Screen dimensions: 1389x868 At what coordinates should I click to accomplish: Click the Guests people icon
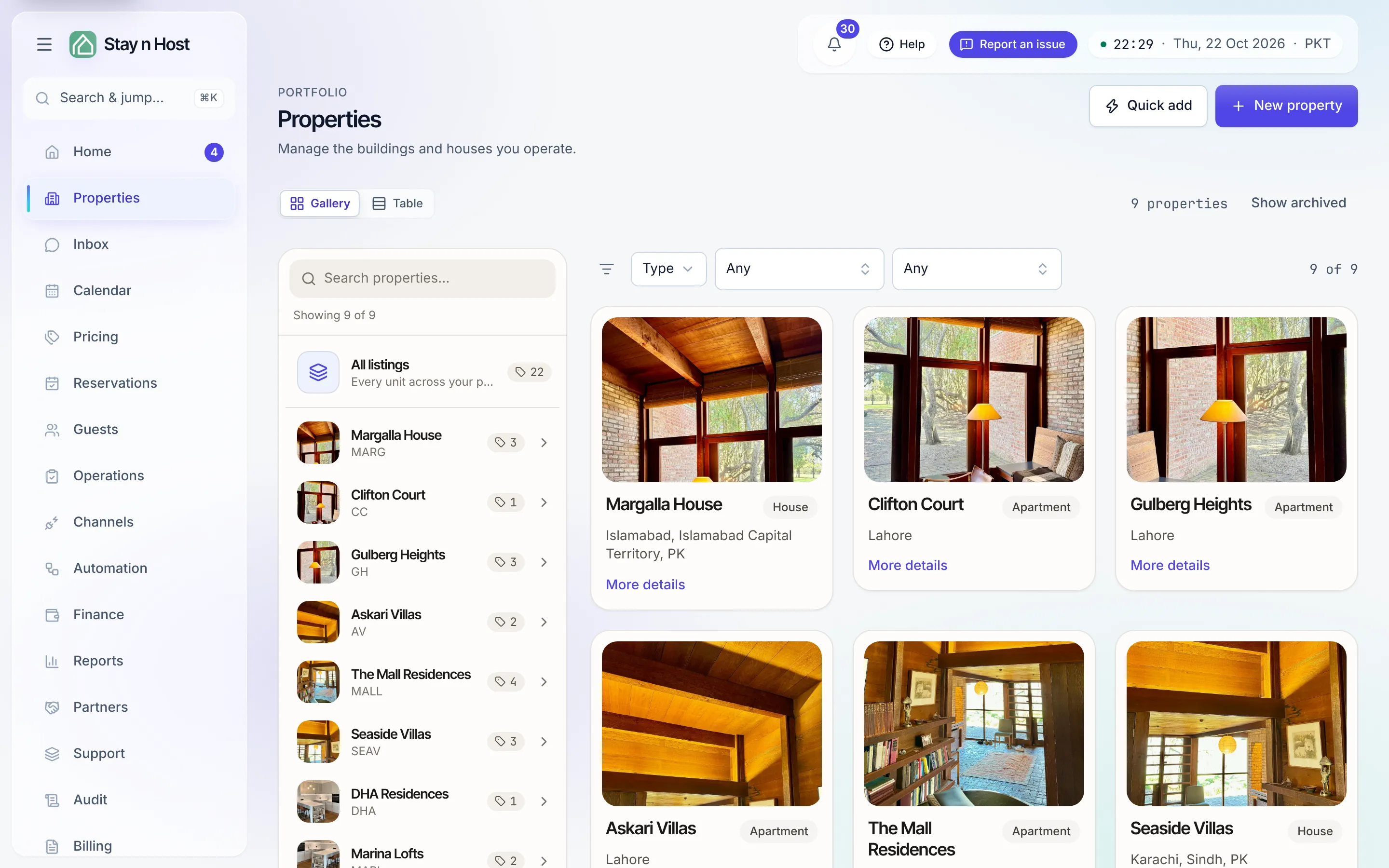coord(52,429)
